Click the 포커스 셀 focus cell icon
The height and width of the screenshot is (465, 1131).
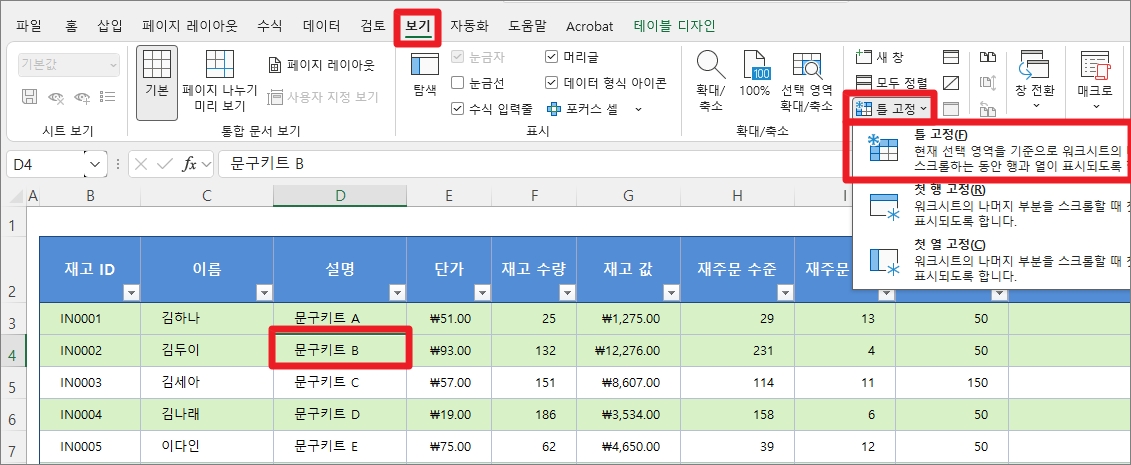[553, 109]
